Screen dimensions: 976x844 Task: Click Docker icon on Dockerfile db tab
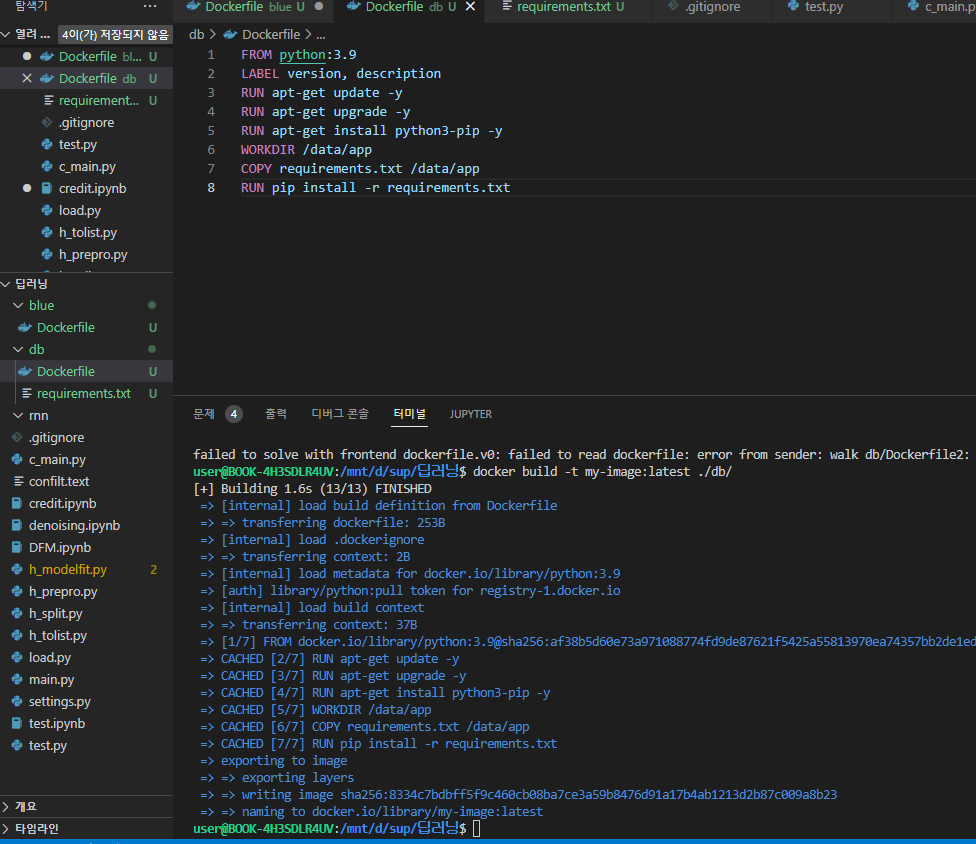pyautogui.click(x=354, y=6)
